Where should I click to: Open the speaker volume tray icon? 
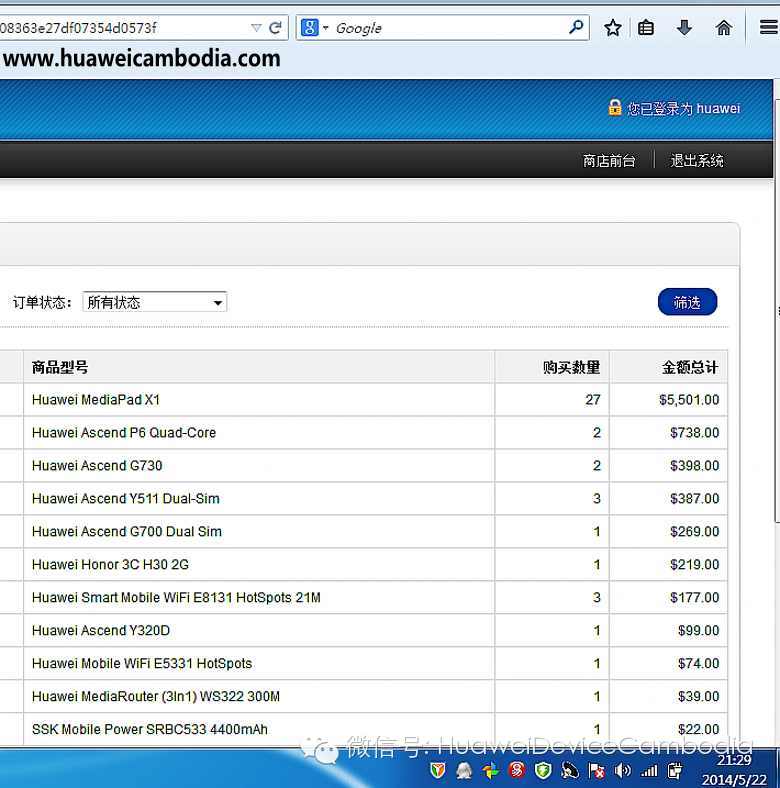coord(623,770)
